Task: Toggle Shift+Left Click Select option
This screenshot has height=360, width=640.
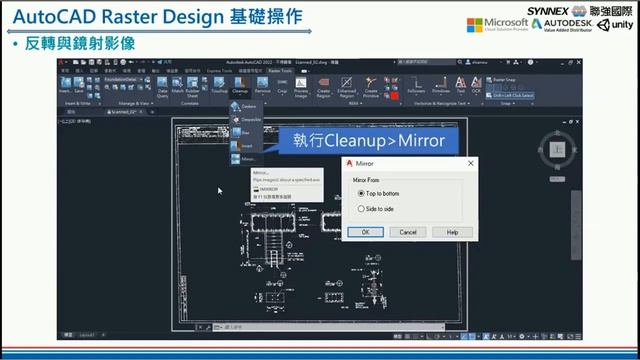Action: click(510, 96)
